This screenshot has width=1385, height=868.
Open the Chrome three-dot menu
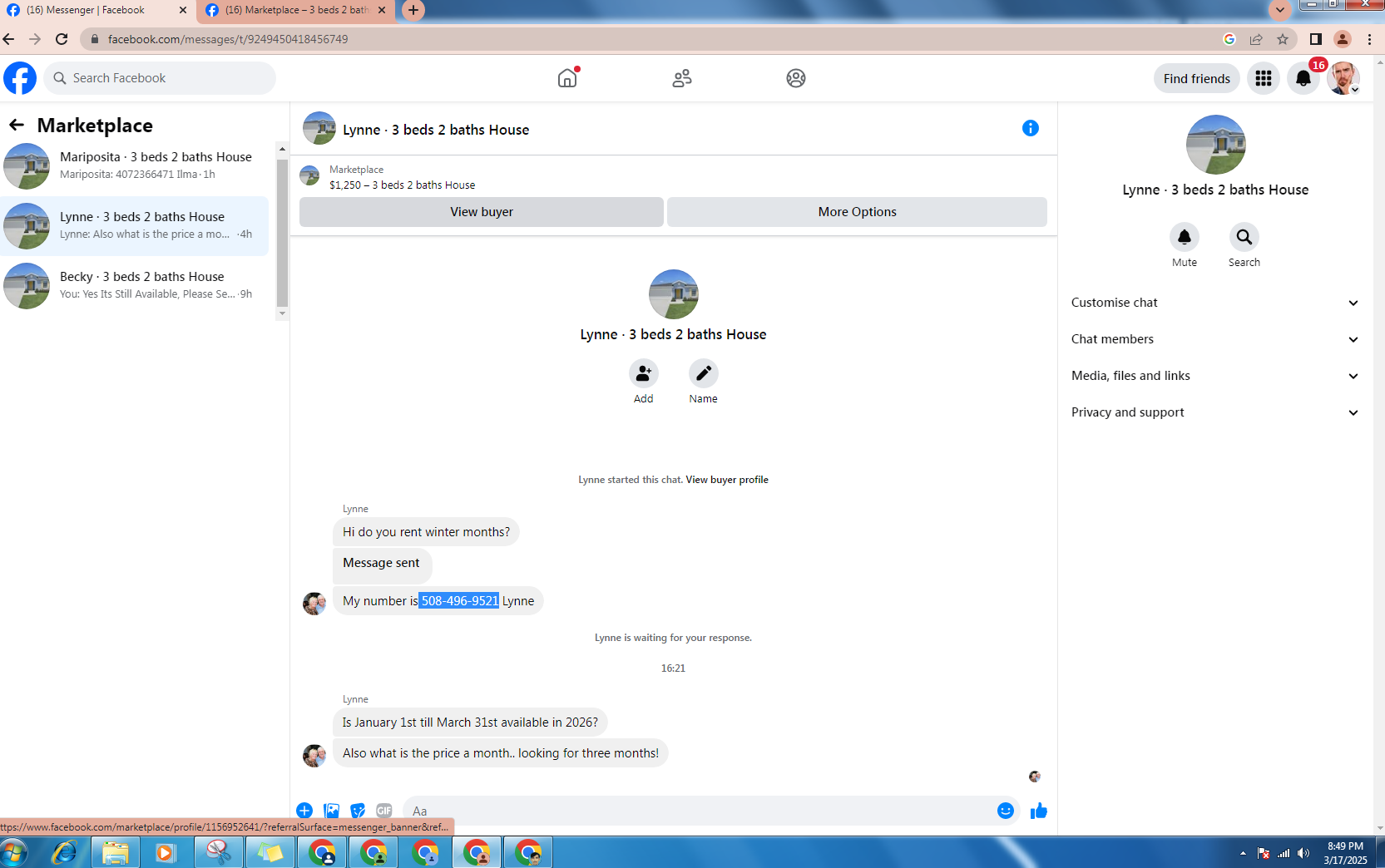1369,39
